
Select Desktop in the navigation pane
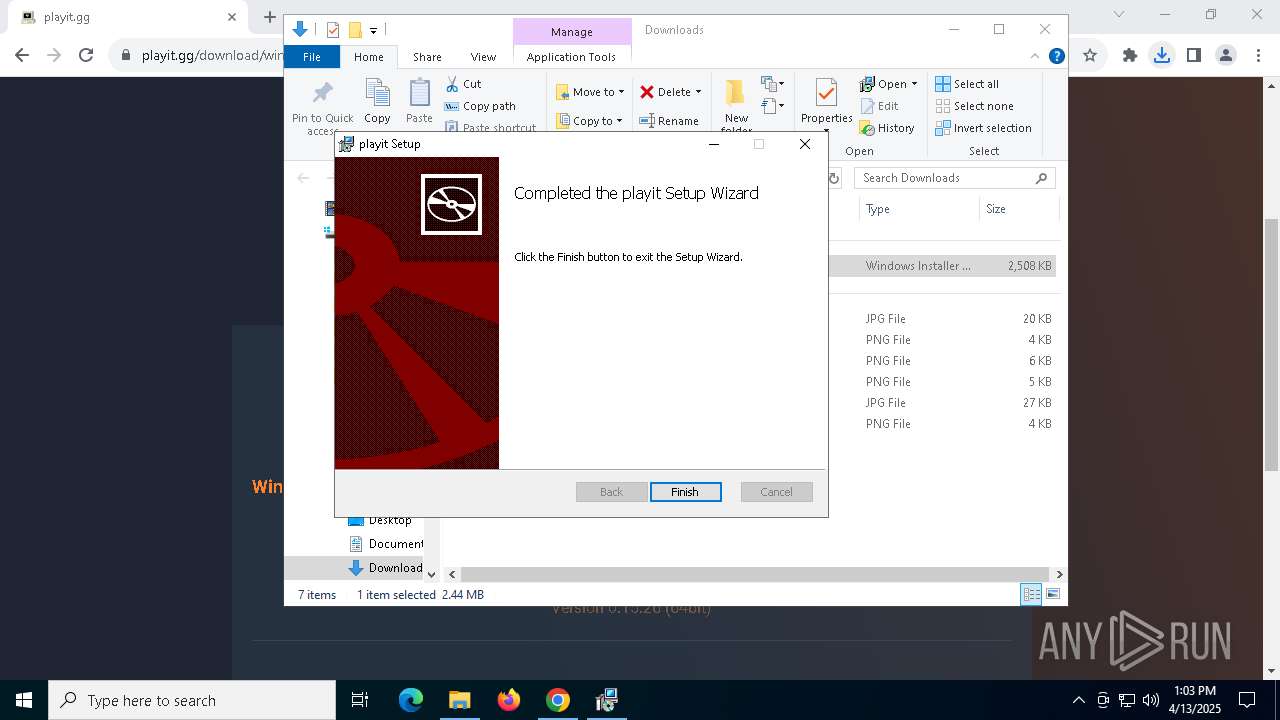point(380,520)
